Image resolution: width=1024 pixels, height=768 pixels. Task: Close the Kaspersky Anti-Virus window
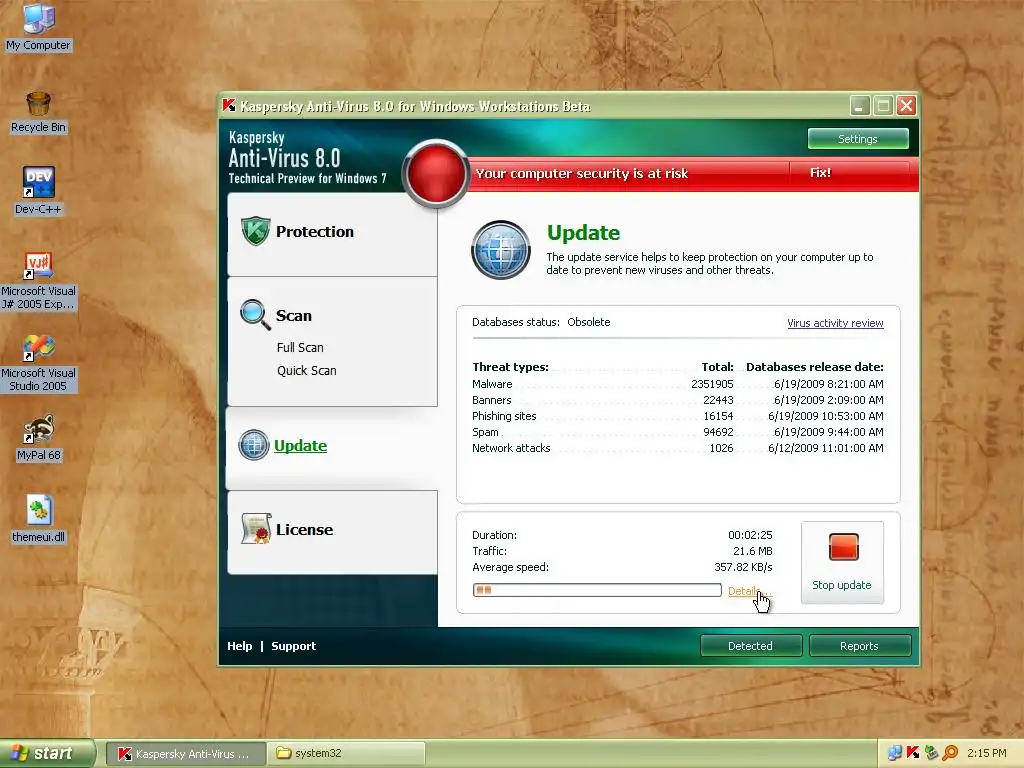(x=906, y=105)
